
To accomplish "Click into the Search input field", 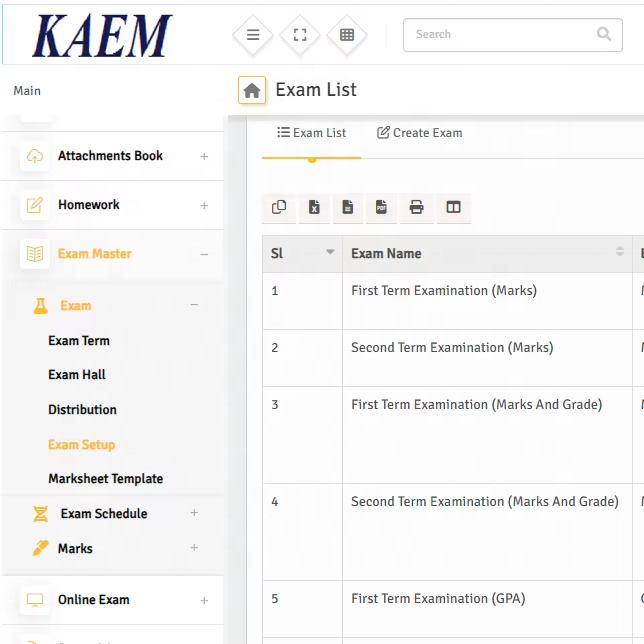I will [x=500, y=34].
